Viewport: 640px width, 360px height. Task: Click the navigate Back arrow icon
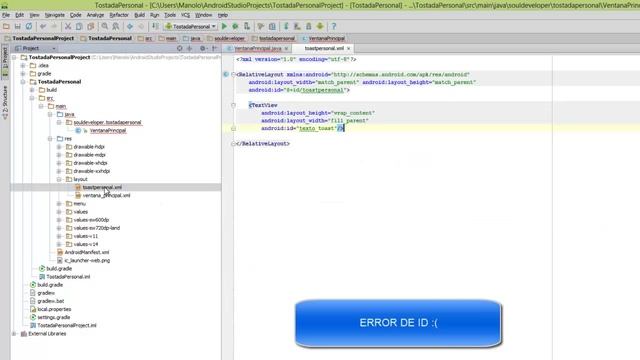130,27
